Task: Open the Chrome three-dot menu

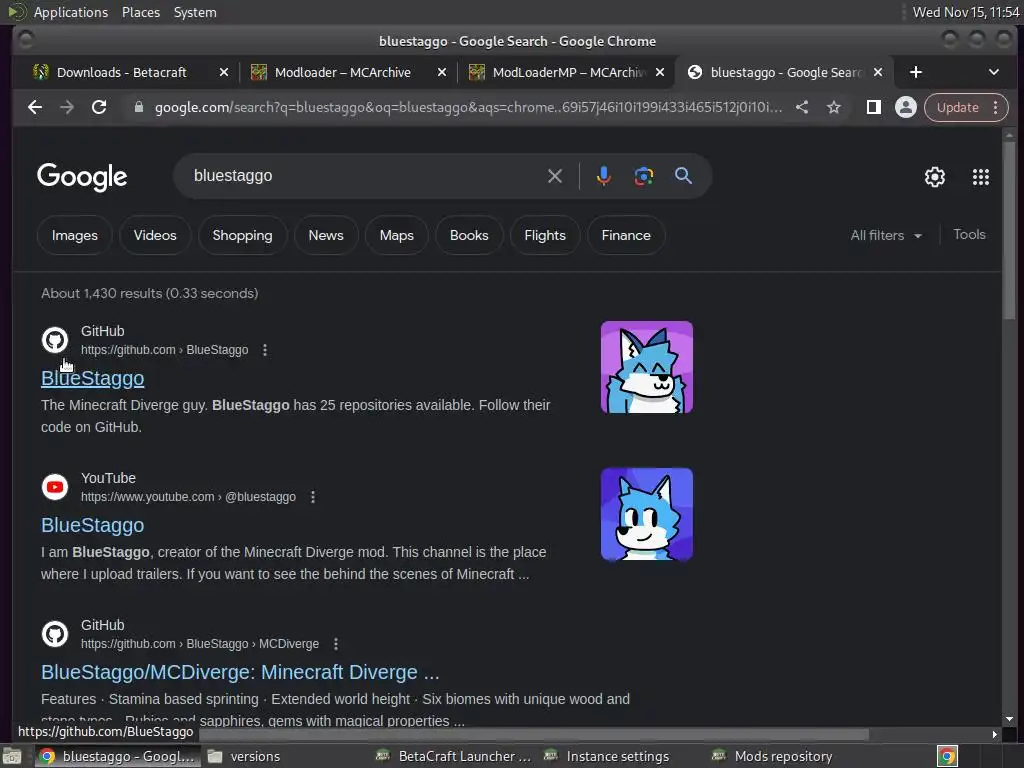Action: [x=995, y=107]
